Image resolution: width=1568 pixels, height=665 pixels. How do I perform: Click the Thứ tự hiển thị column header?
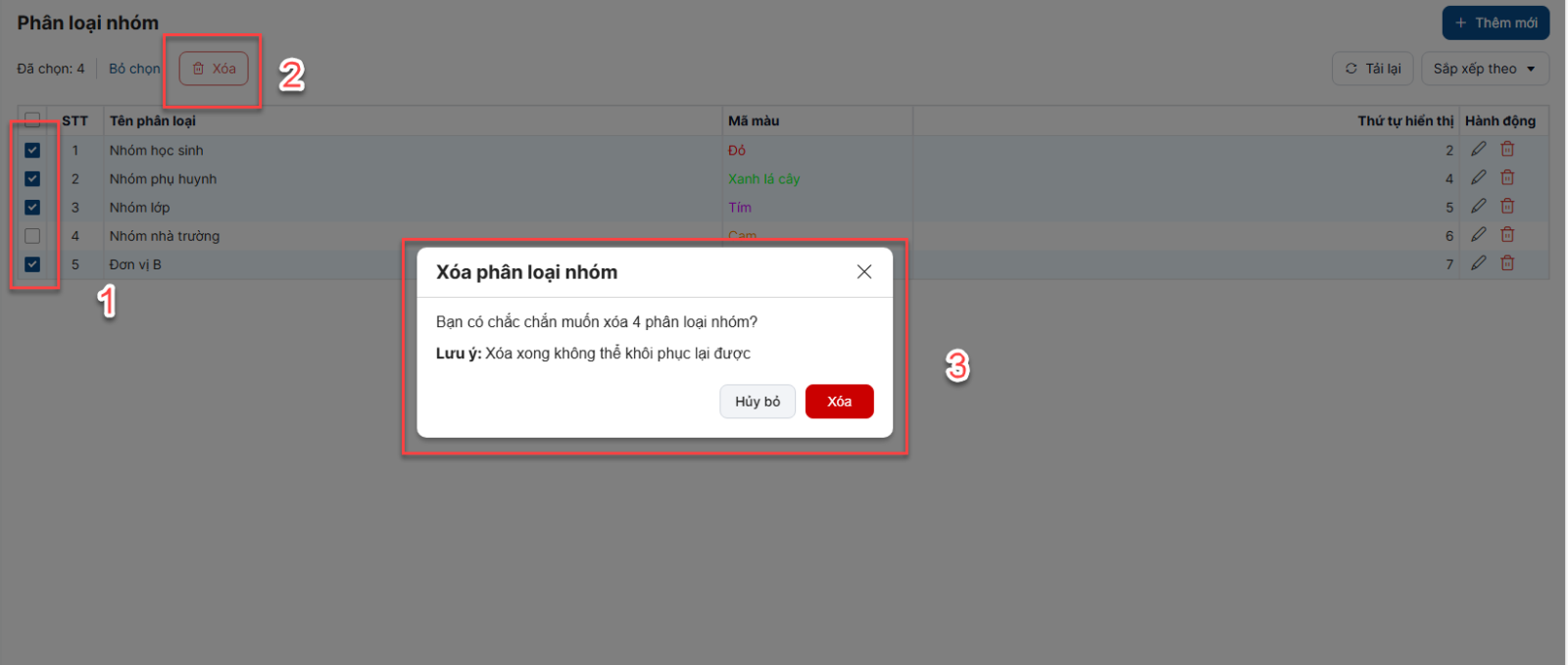1405,120
